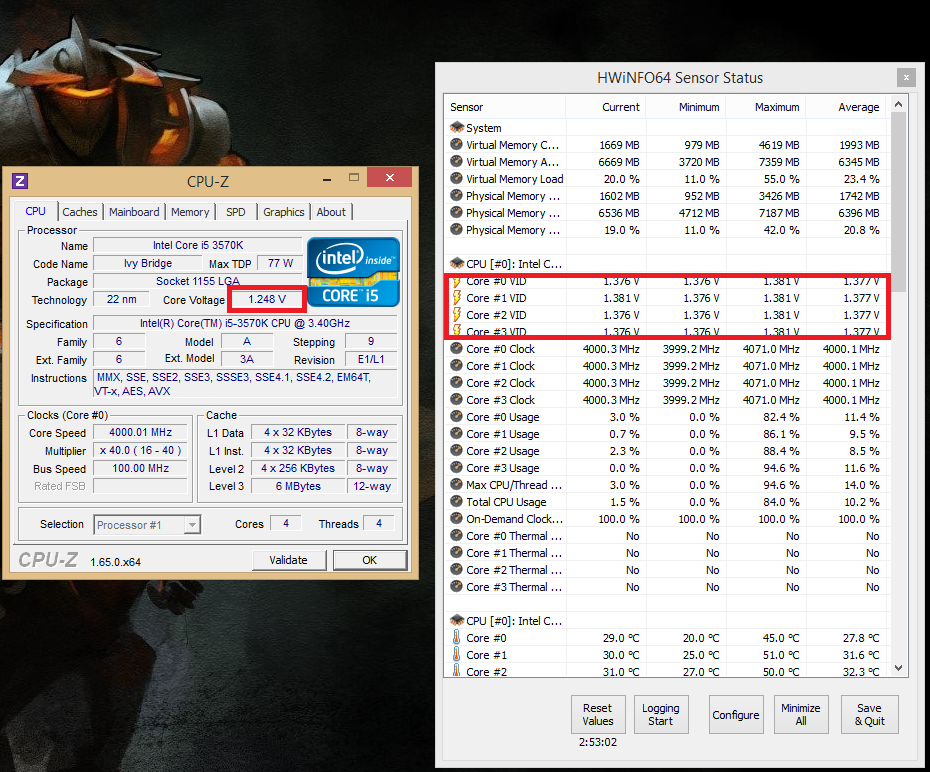Click the Intel Core i5 logo badge
Image resolution: width=930 pixels, height=772 pixels.
[x=353, y=272]
